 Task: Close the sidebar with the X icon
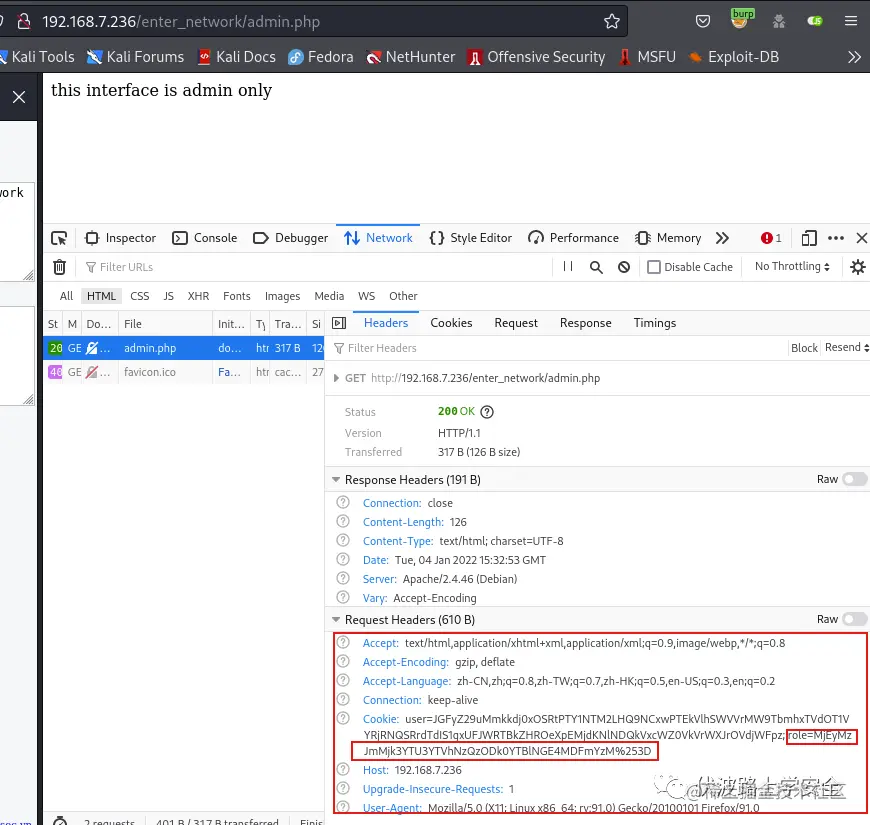tap(19, 97)
